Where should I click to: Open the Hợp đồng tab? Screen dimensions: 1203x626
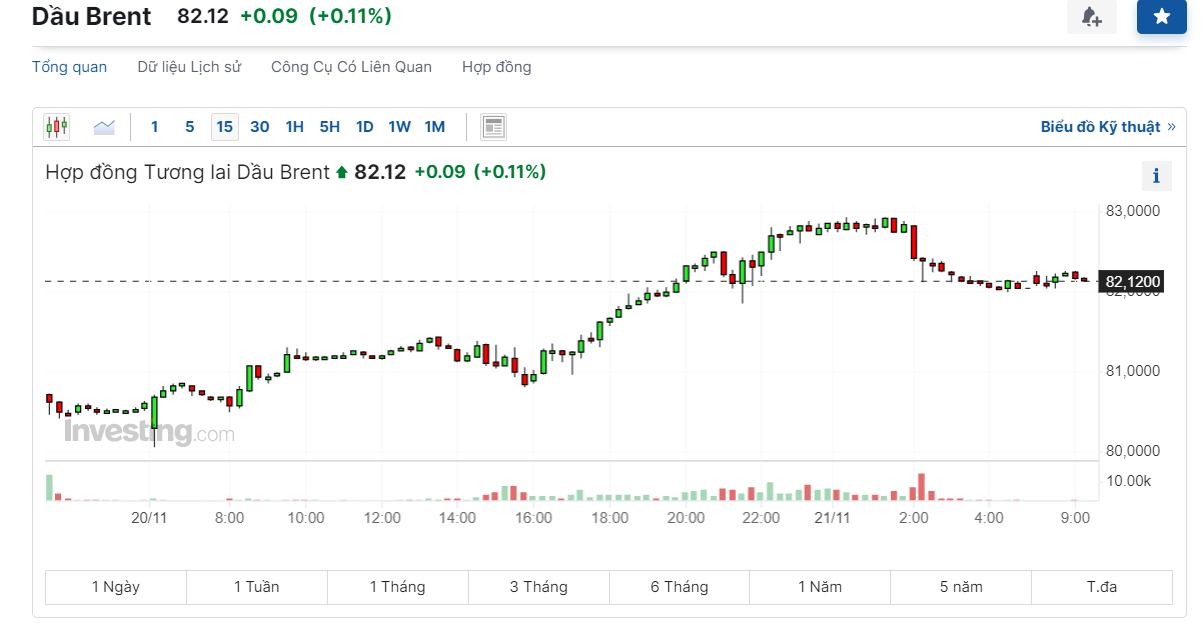(497, 67)
